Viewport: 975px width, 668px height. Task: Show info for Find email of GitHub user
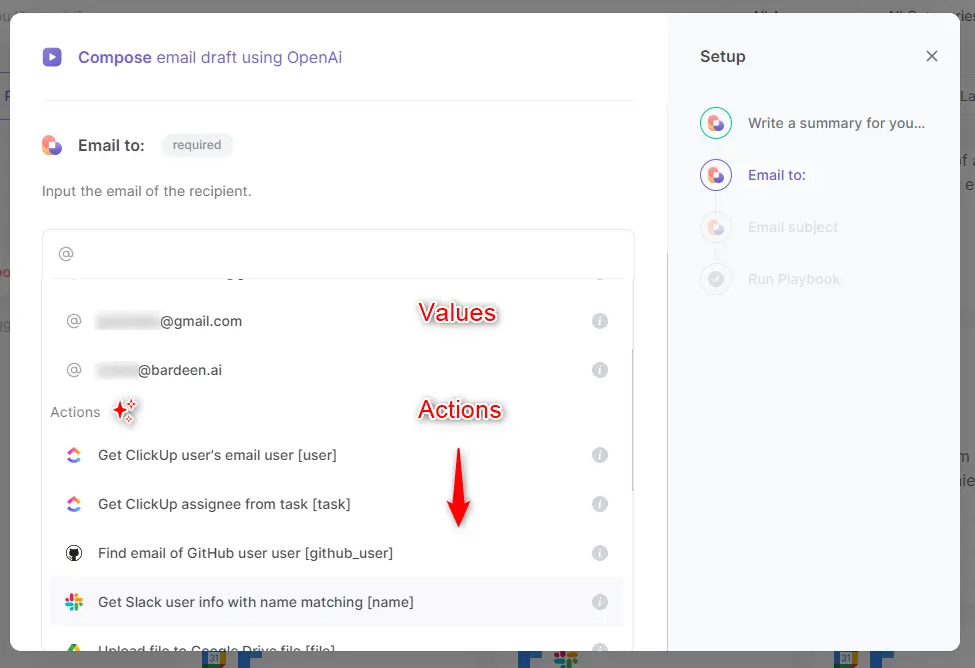point(599,553)
